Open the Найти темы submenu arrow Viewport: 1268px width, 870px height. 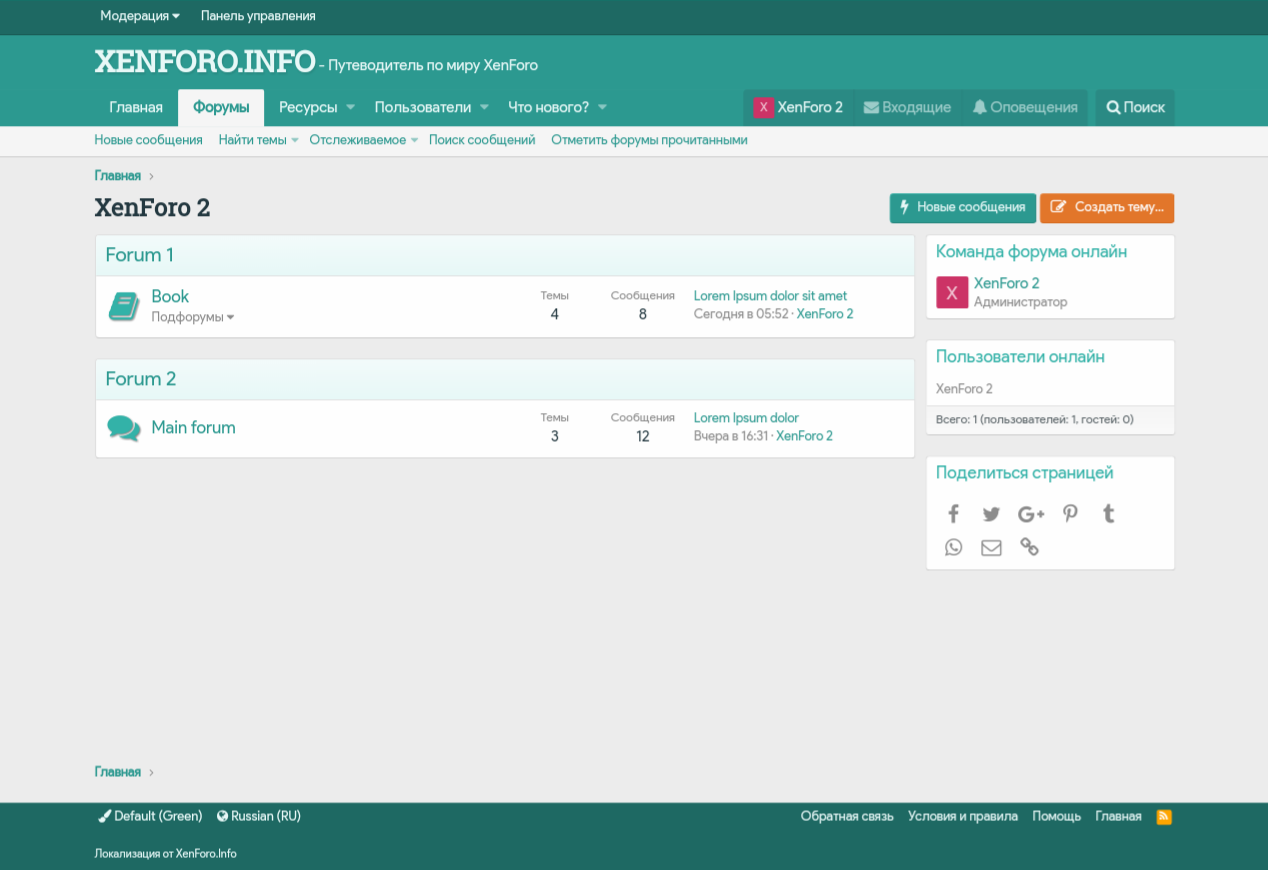pos(295,141)
